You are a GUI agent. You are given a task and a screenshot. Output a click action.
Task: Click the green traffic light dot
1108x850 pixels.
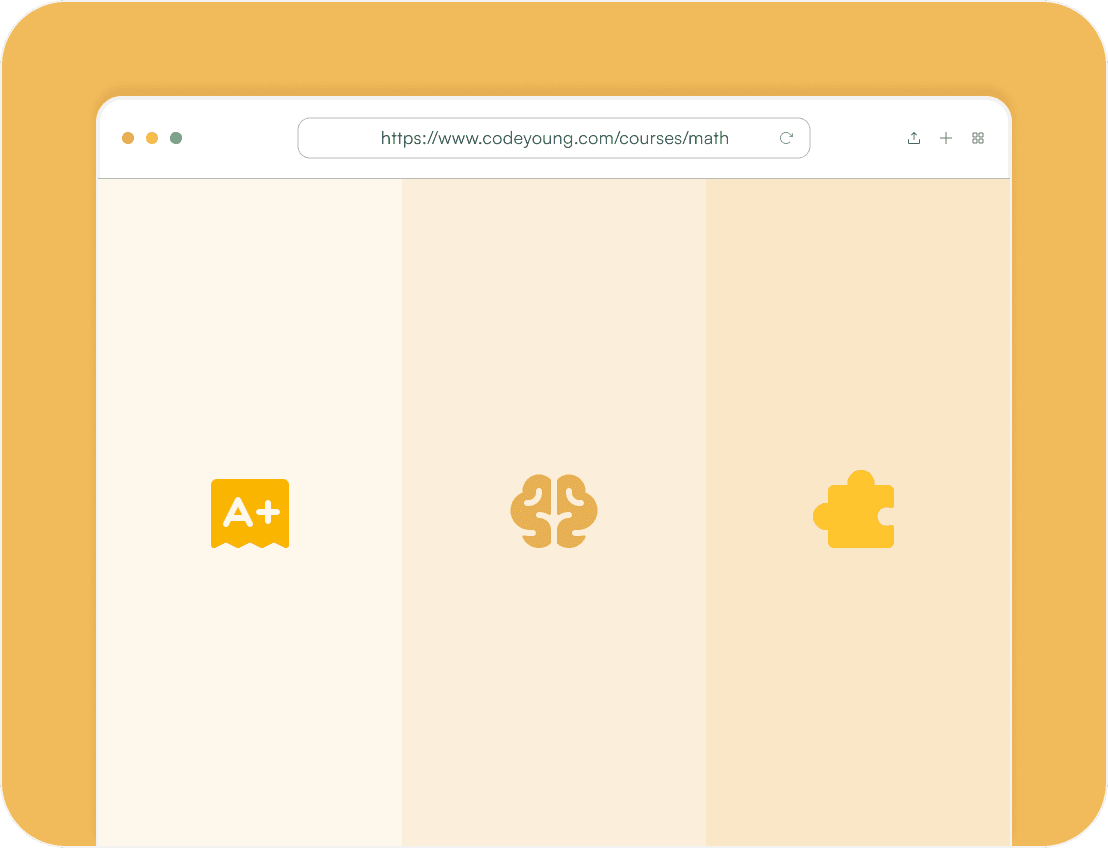176,138
